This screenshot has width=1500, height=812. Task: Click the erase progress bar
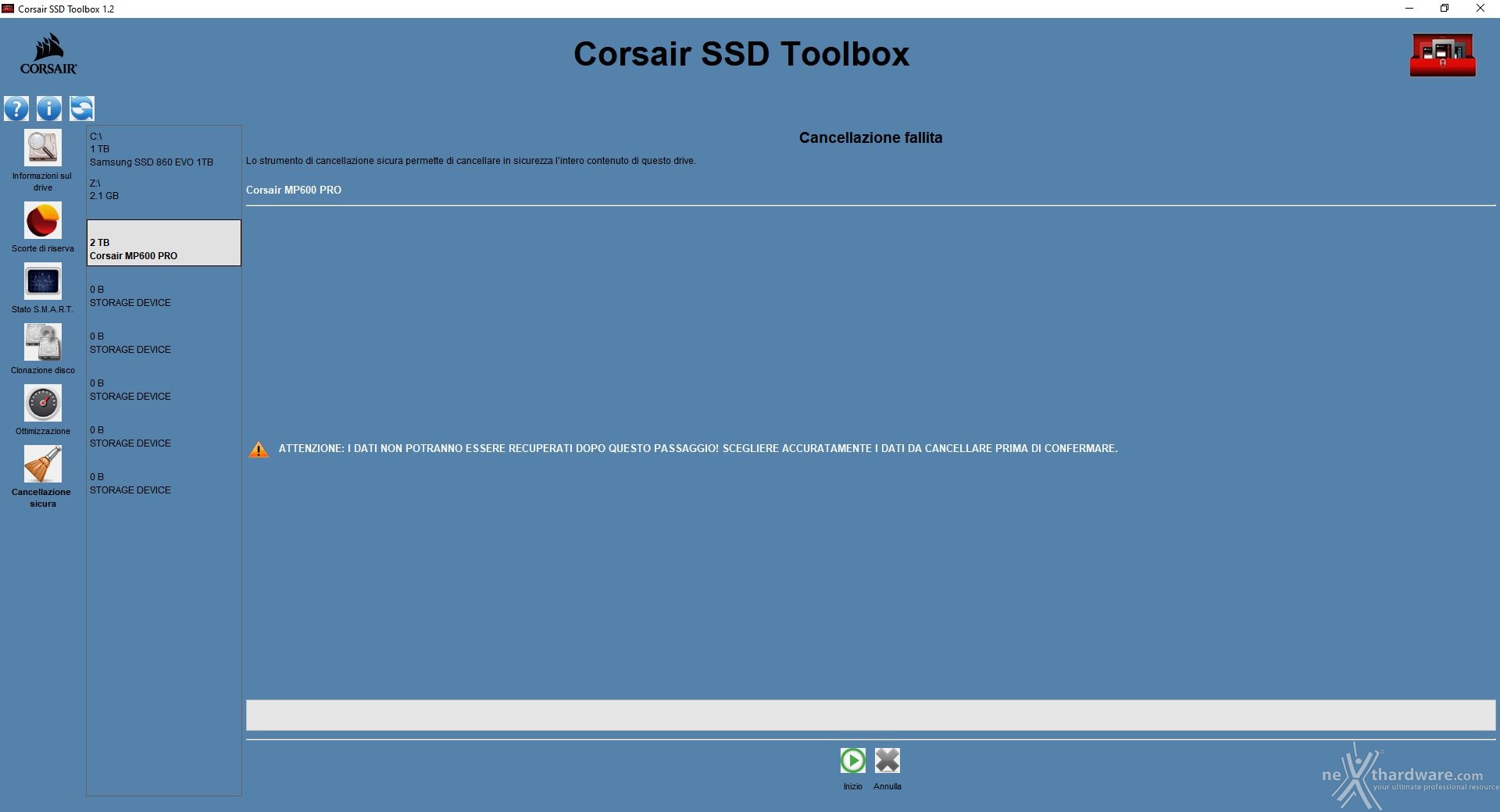(x=870, y=715)
